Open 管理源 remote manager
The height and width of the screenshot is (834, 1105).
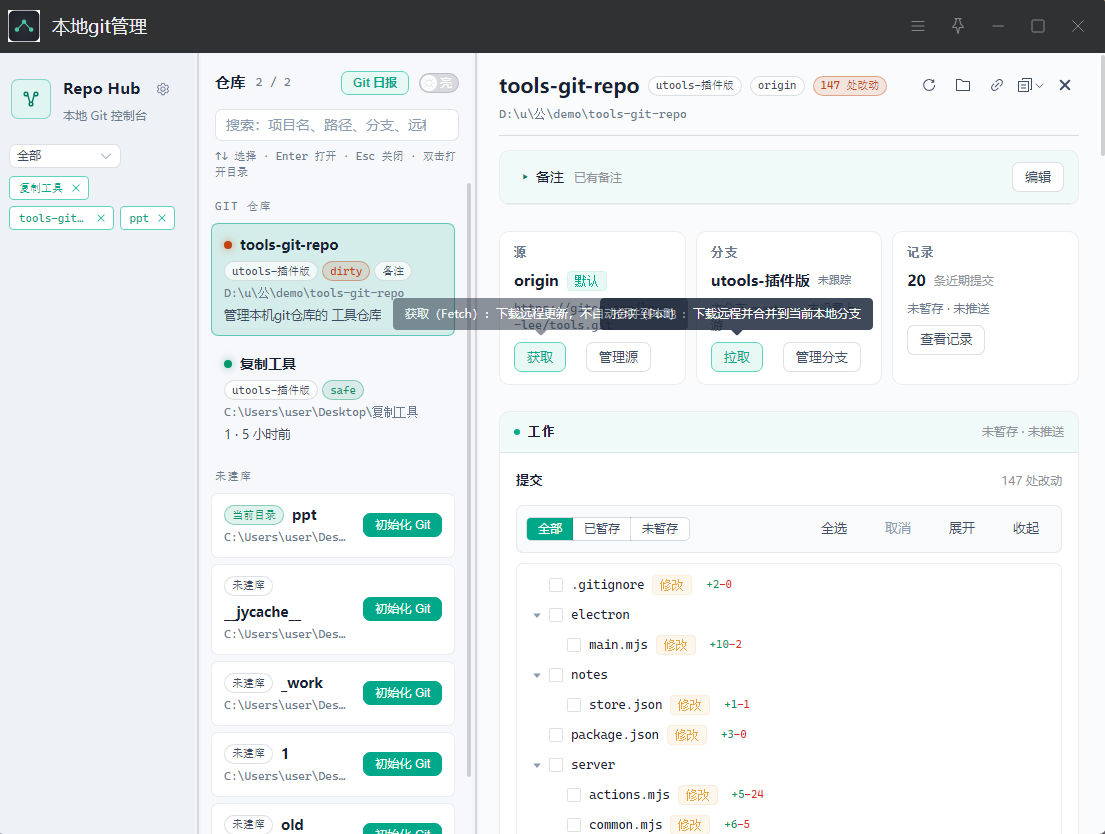618,357
